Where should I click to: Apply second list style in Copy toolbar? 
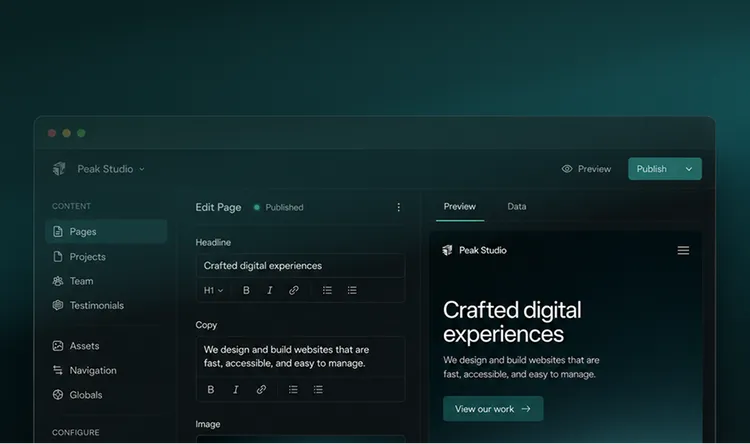318,389
